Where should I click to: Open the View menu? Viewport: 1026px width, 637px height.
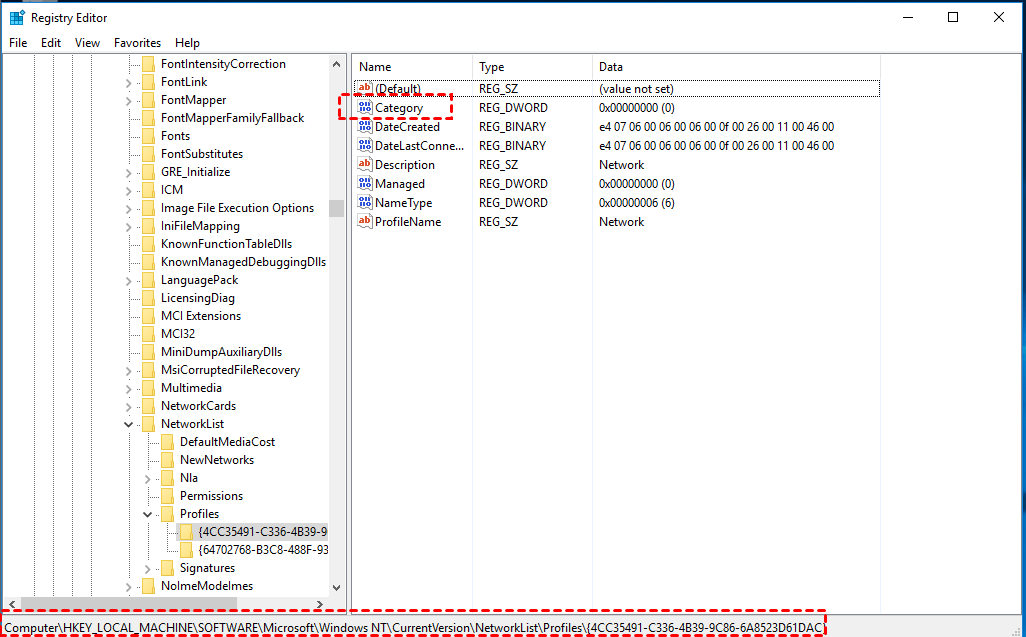88,43
